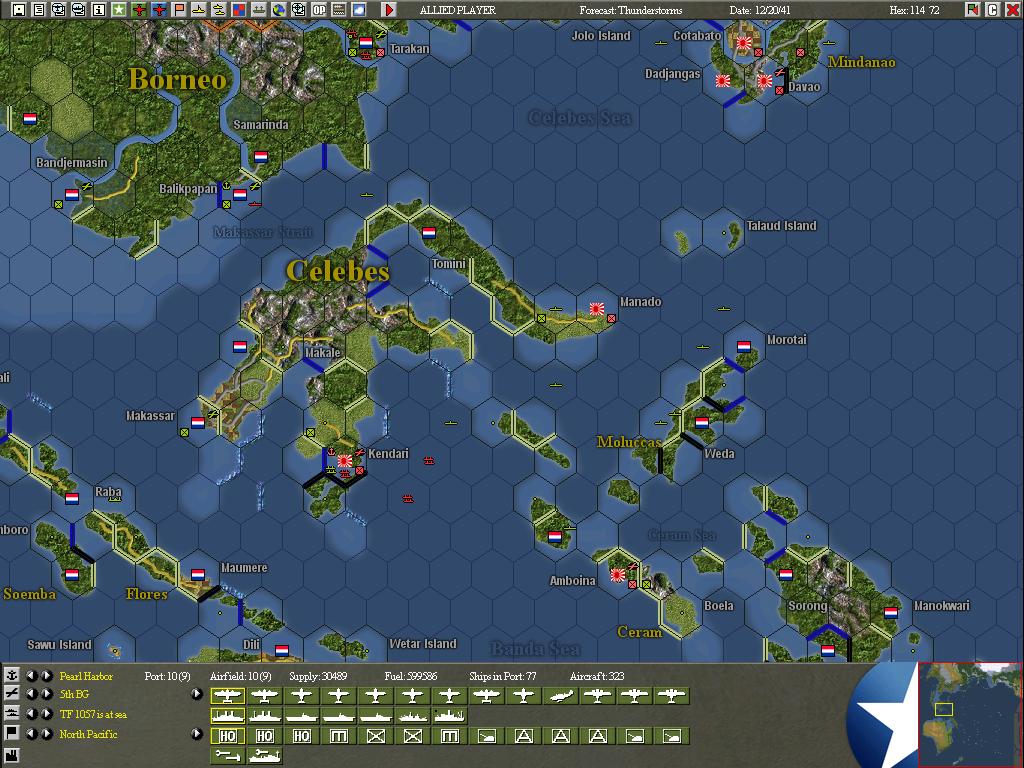Image resolution: width=1024 pixels, height=768 pixels.
Task: Go to previous air group before 5th BG
Action: (31, 694)
